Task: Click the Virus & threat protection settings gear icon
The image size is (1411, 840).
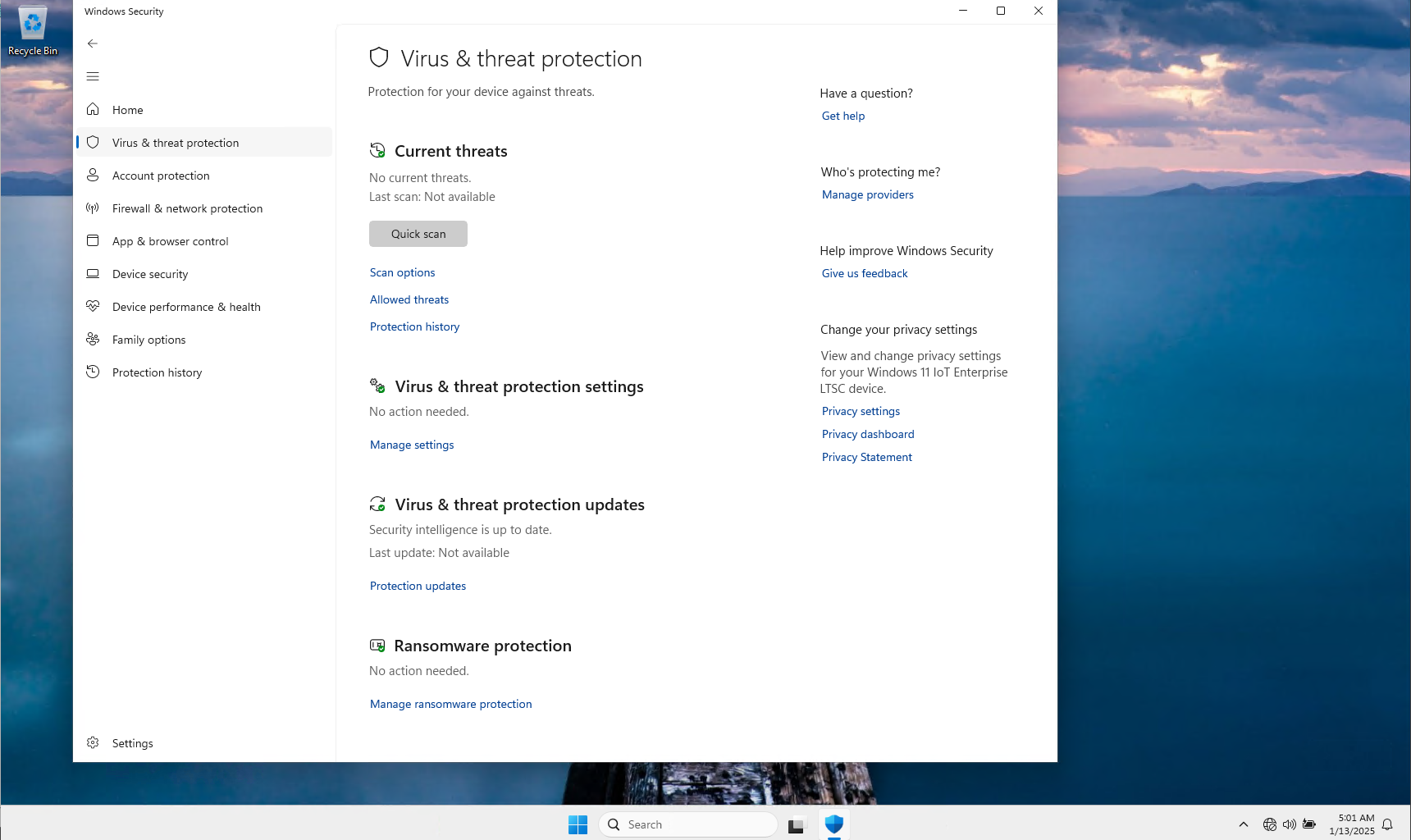Action: 377,386
